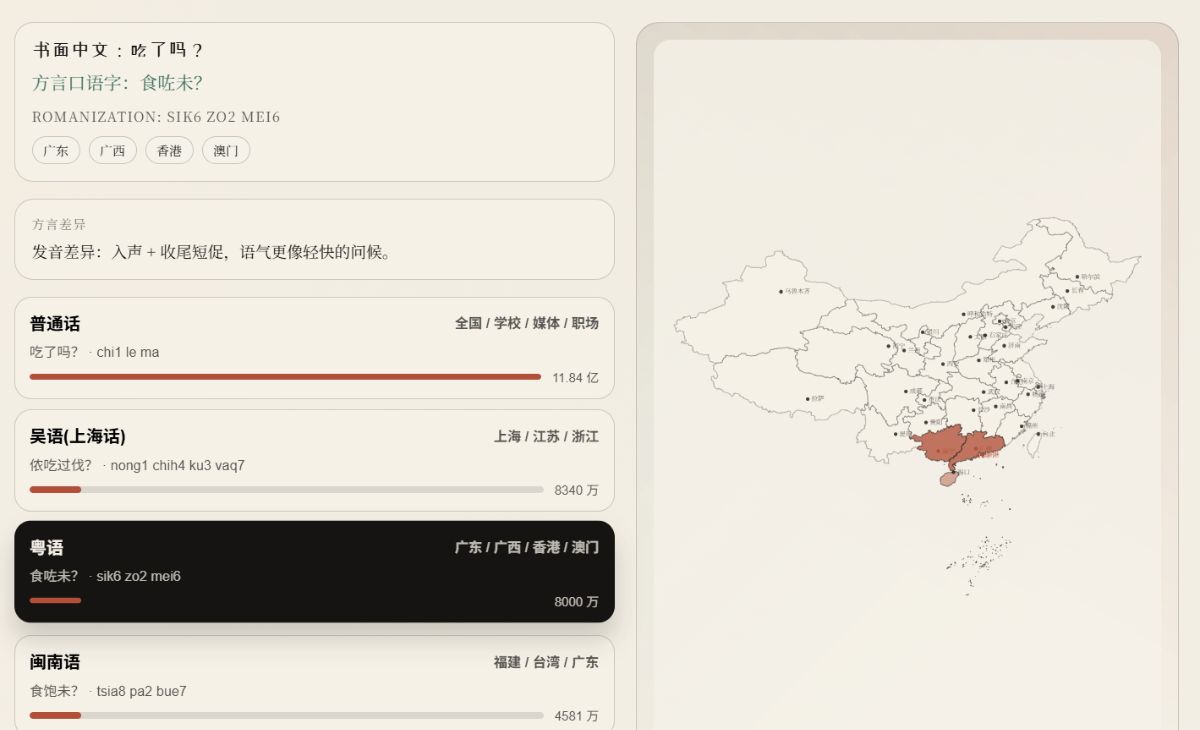Open the 普通话 dialect card
Screen dimensions: 1200x730
314,347
